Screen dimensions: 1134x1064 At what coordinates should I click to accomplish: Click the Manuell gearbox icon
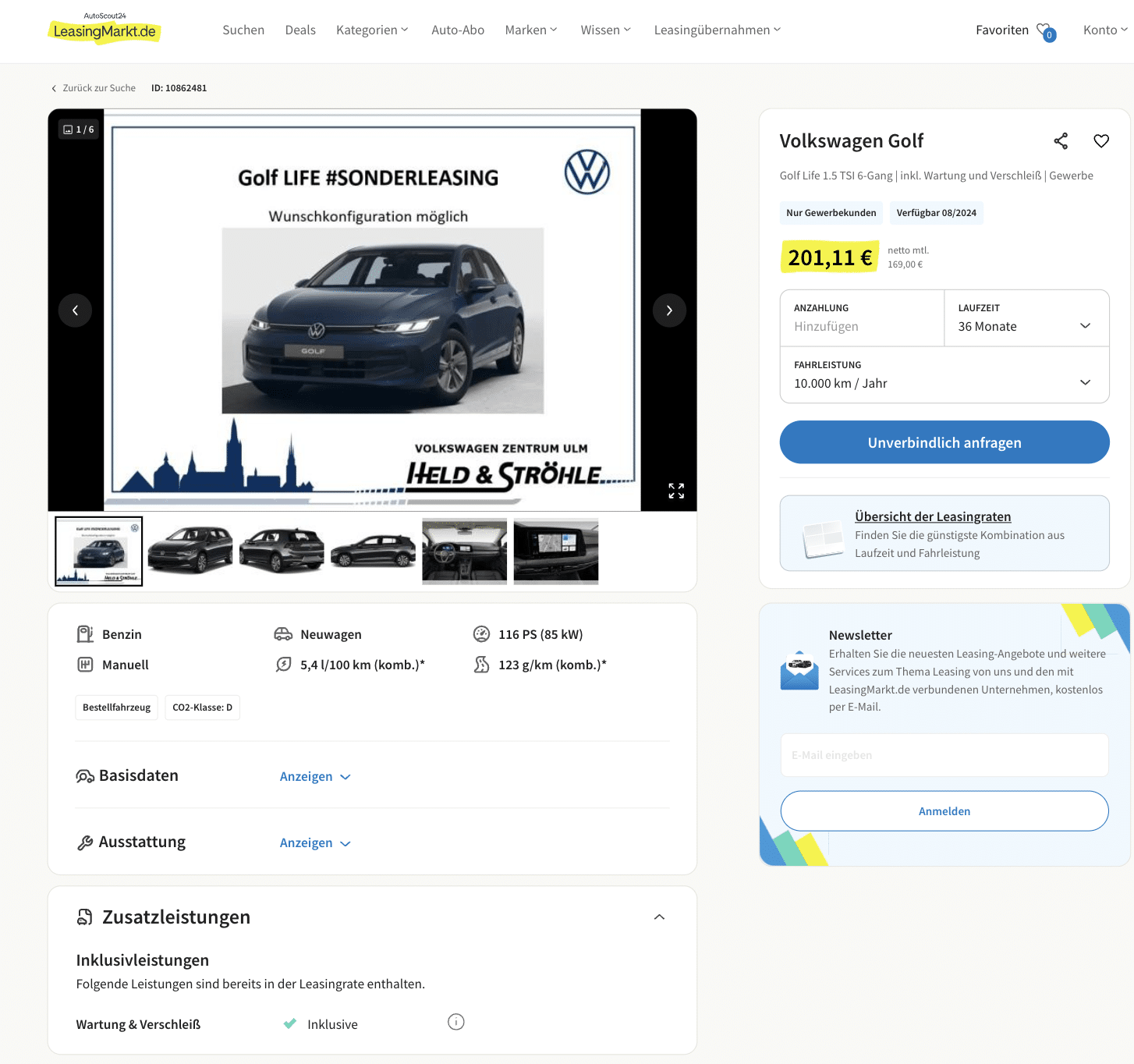pyautogui.click(x=85, y=665)
